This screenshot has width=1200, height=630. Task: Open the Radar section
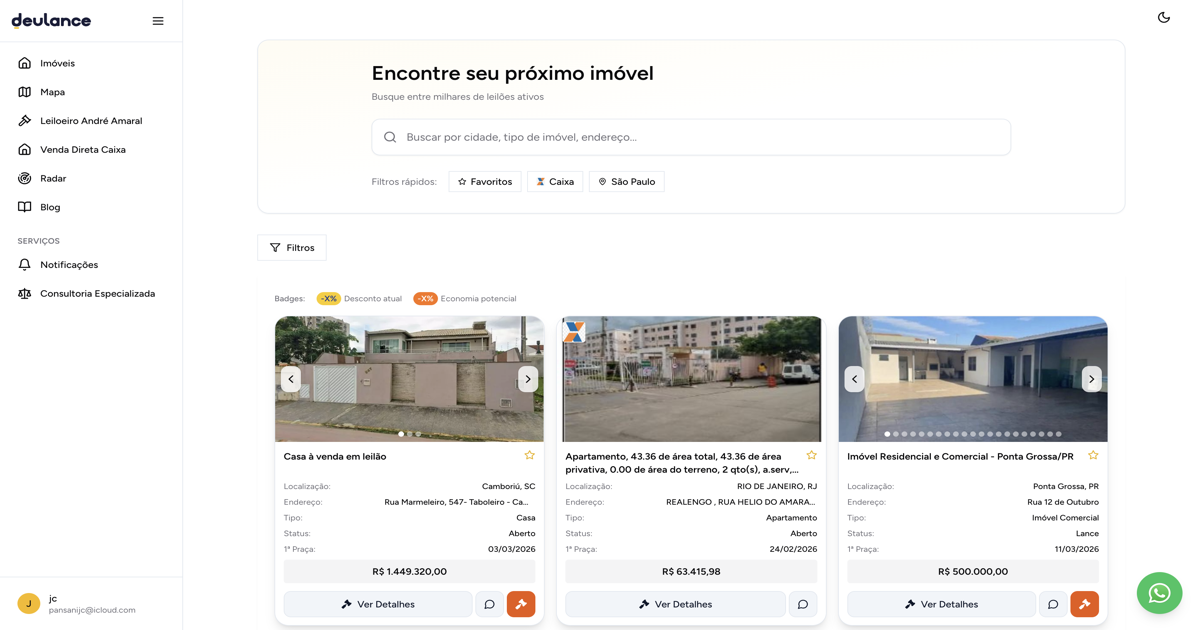coord(91,178)
